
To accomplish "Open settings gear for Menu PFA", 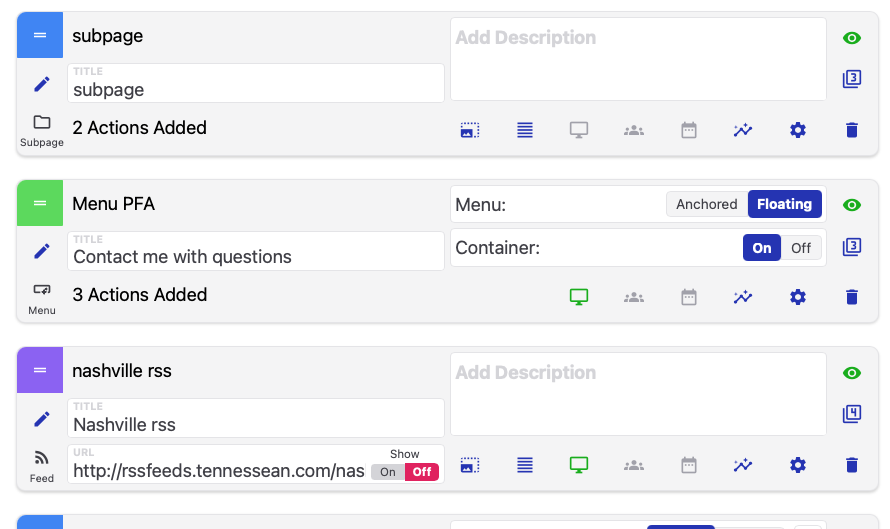I will [798, 297].
